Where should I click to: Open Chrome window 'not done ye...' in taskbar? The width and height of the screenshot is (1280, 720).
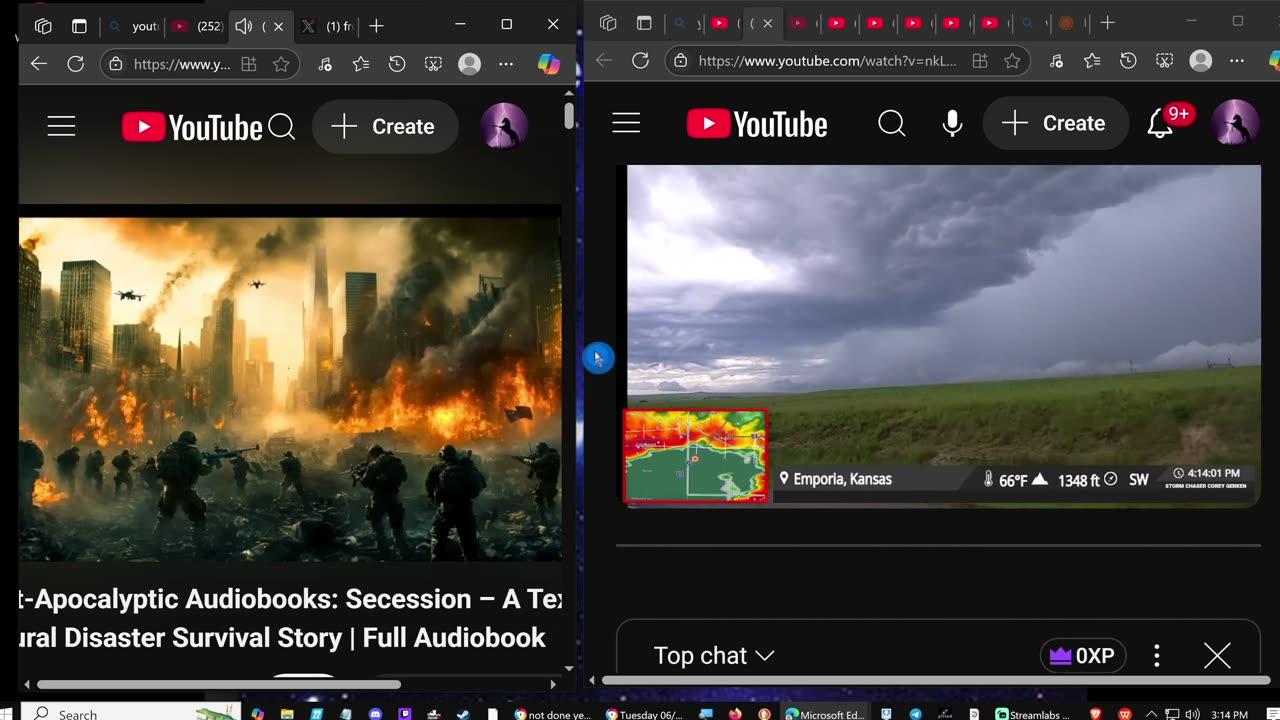click(553, 714)
